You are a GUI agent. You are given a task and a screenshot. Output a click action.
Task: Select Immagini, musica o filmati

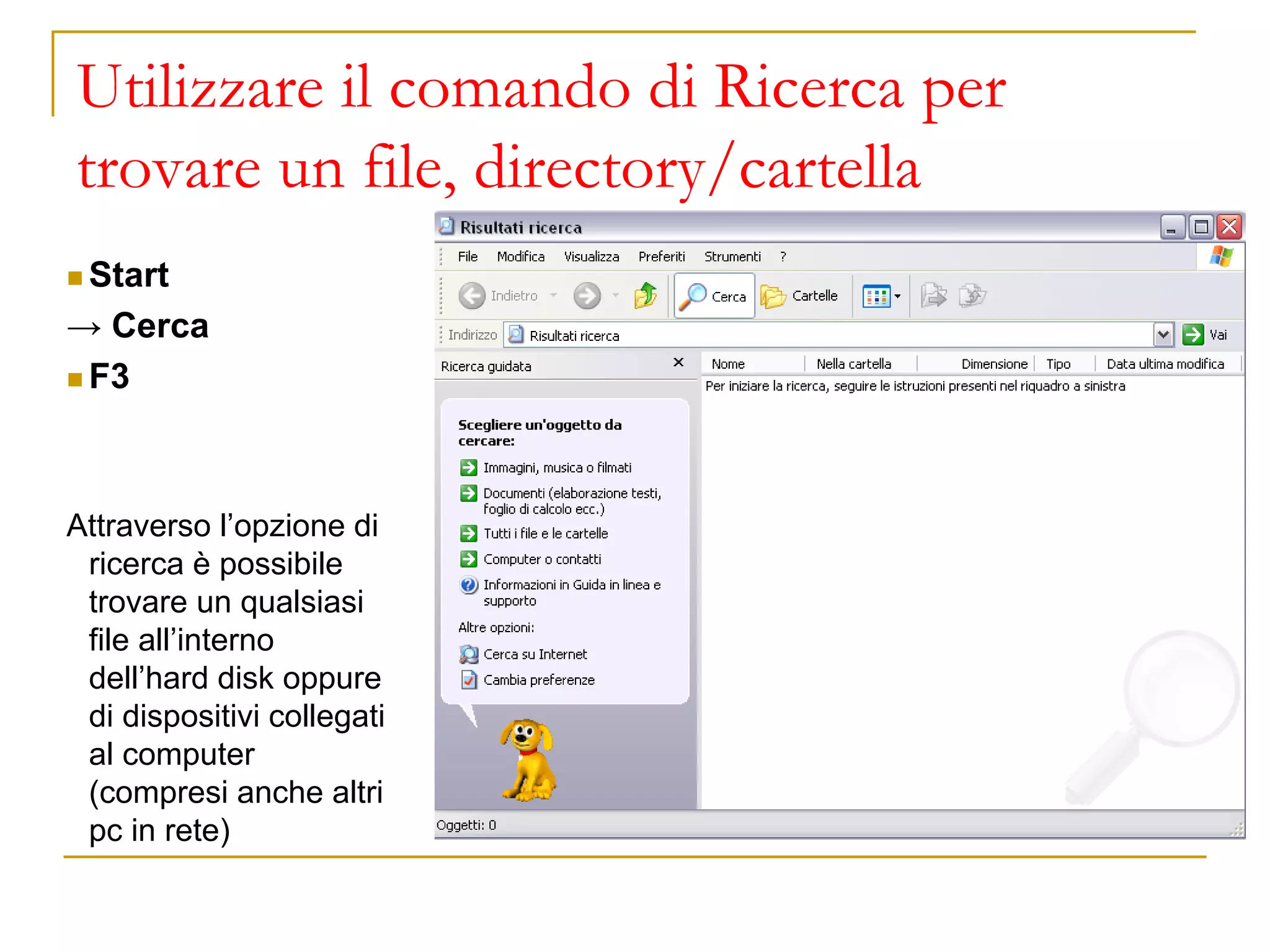tap(557, 468)
